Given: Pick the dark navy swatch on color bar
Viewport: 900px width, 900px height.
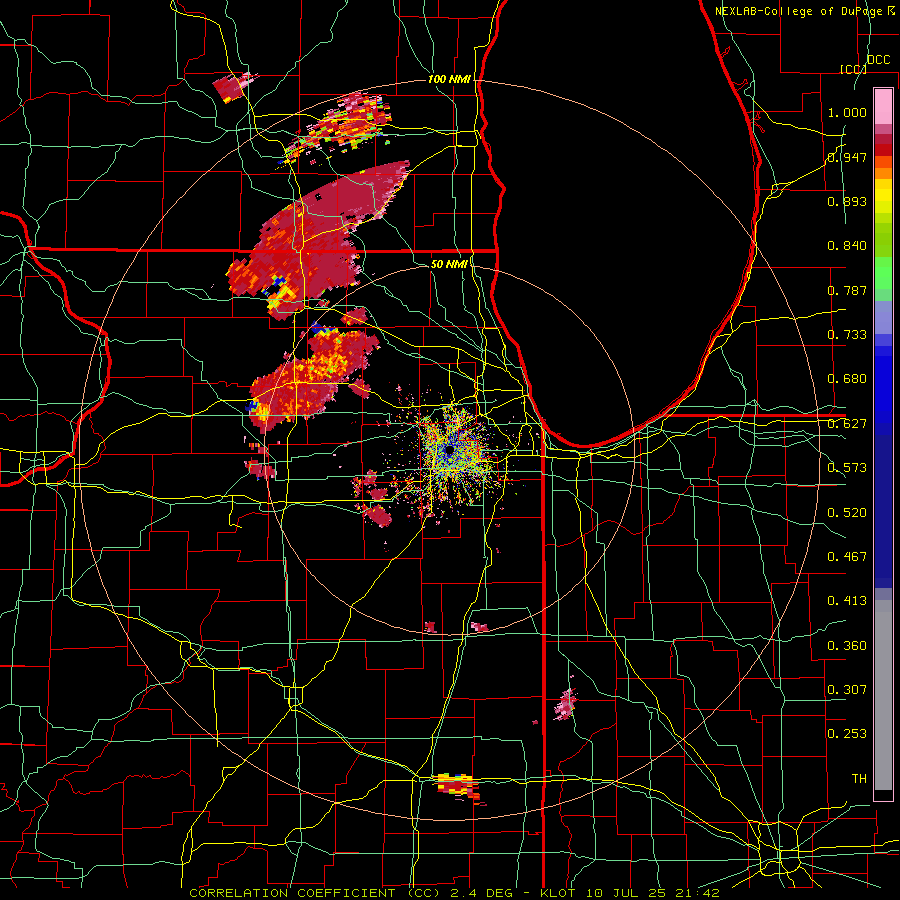Looking at the screenshot, I should click(883, 511).
